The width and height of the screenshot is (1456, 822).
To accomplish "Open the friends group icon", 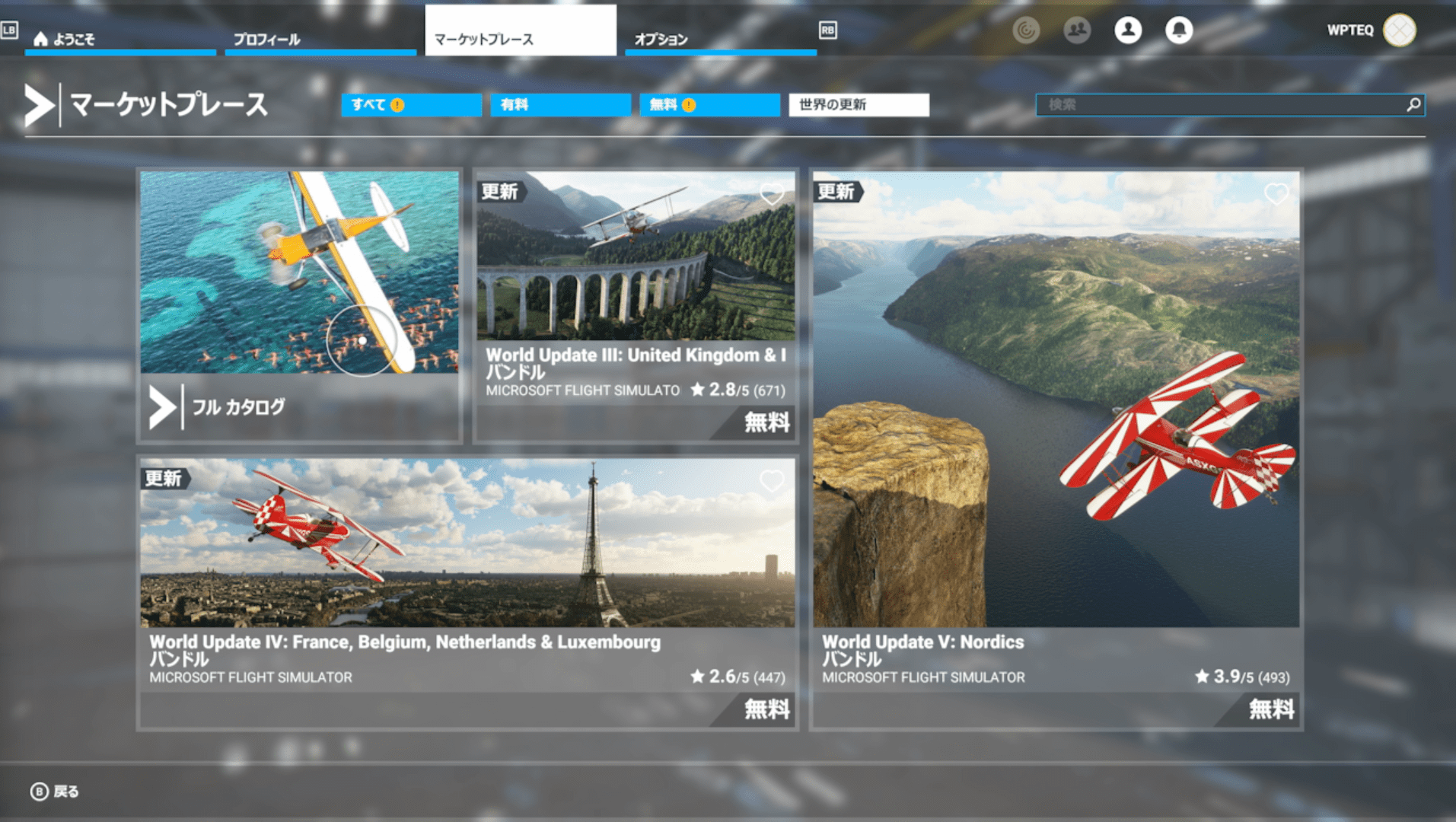I will (1077, 30).
